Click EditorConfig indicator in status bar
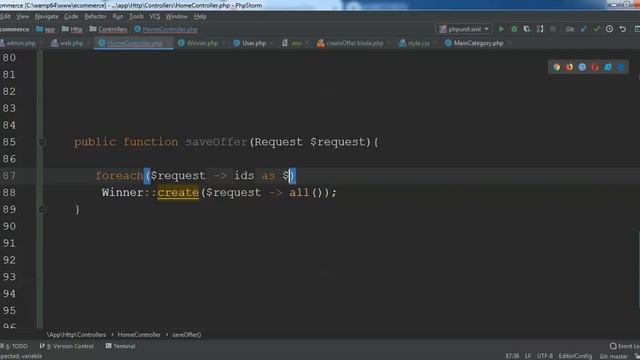Screen dimensions: 640x360 [575, 356]
